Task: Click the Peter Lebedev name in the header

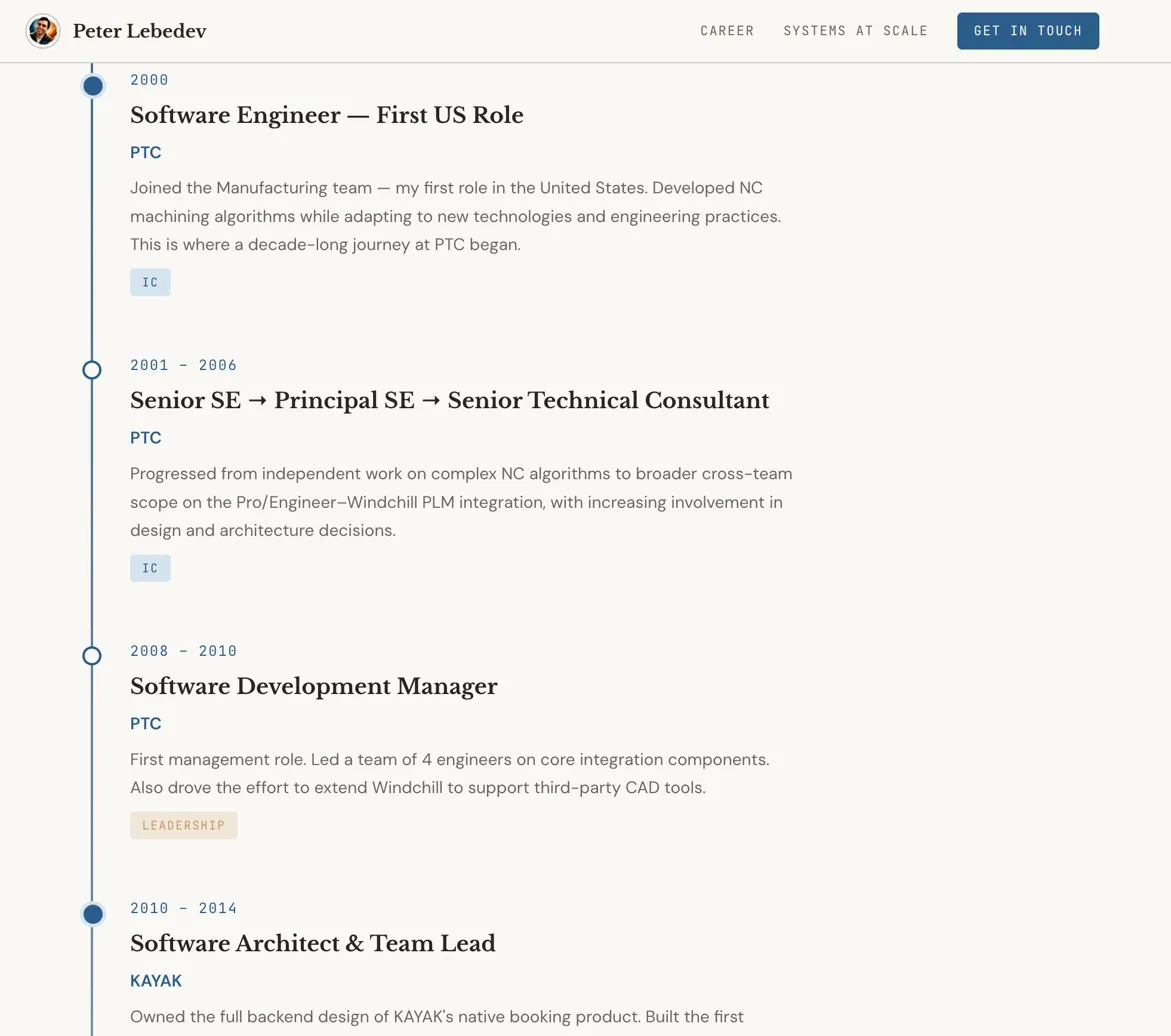Action: click(140, 30)
